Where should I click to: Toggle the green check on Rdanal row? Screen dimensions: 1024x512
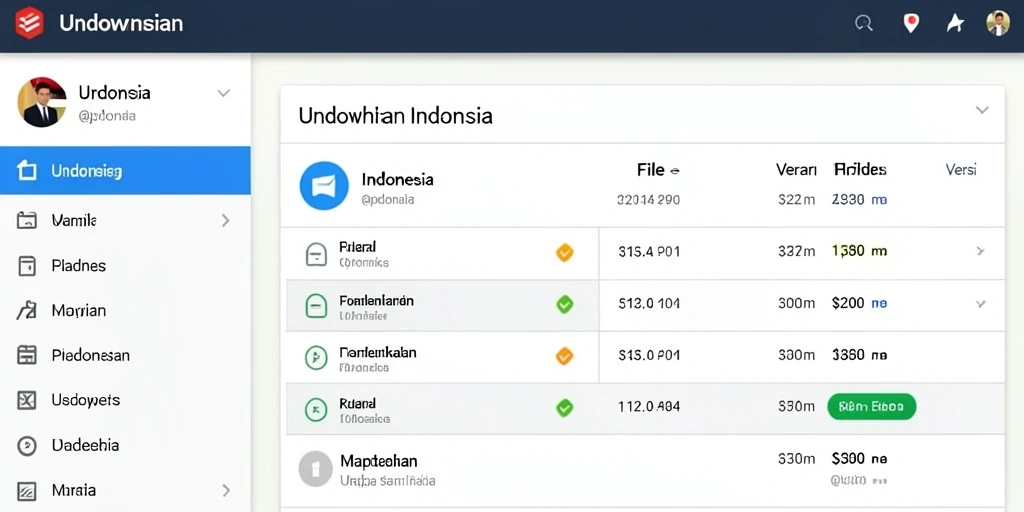click(564, 408)
